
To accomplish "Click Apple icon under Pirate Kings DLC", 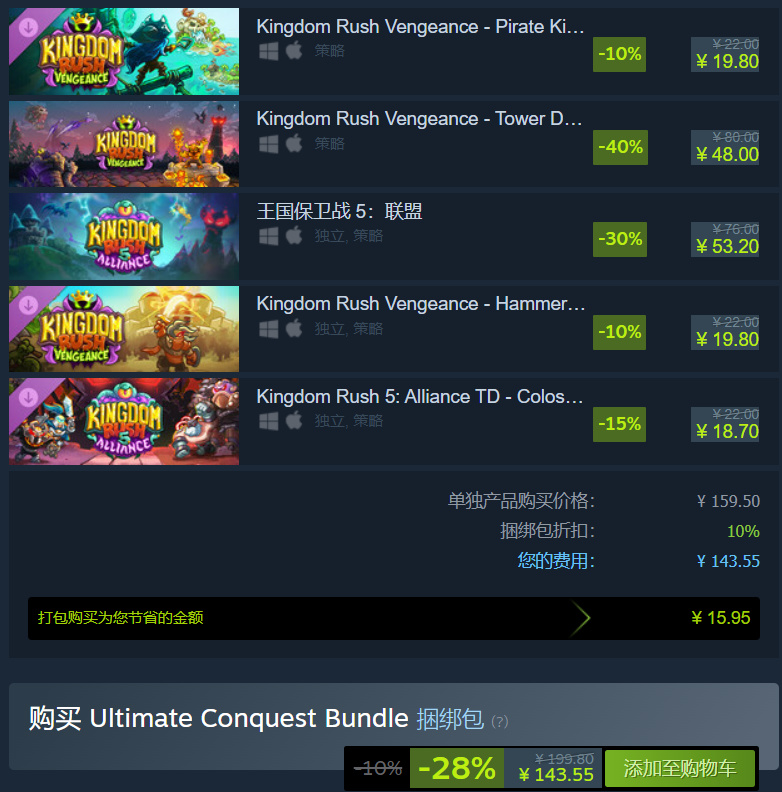I will click(x=294, y=51).
